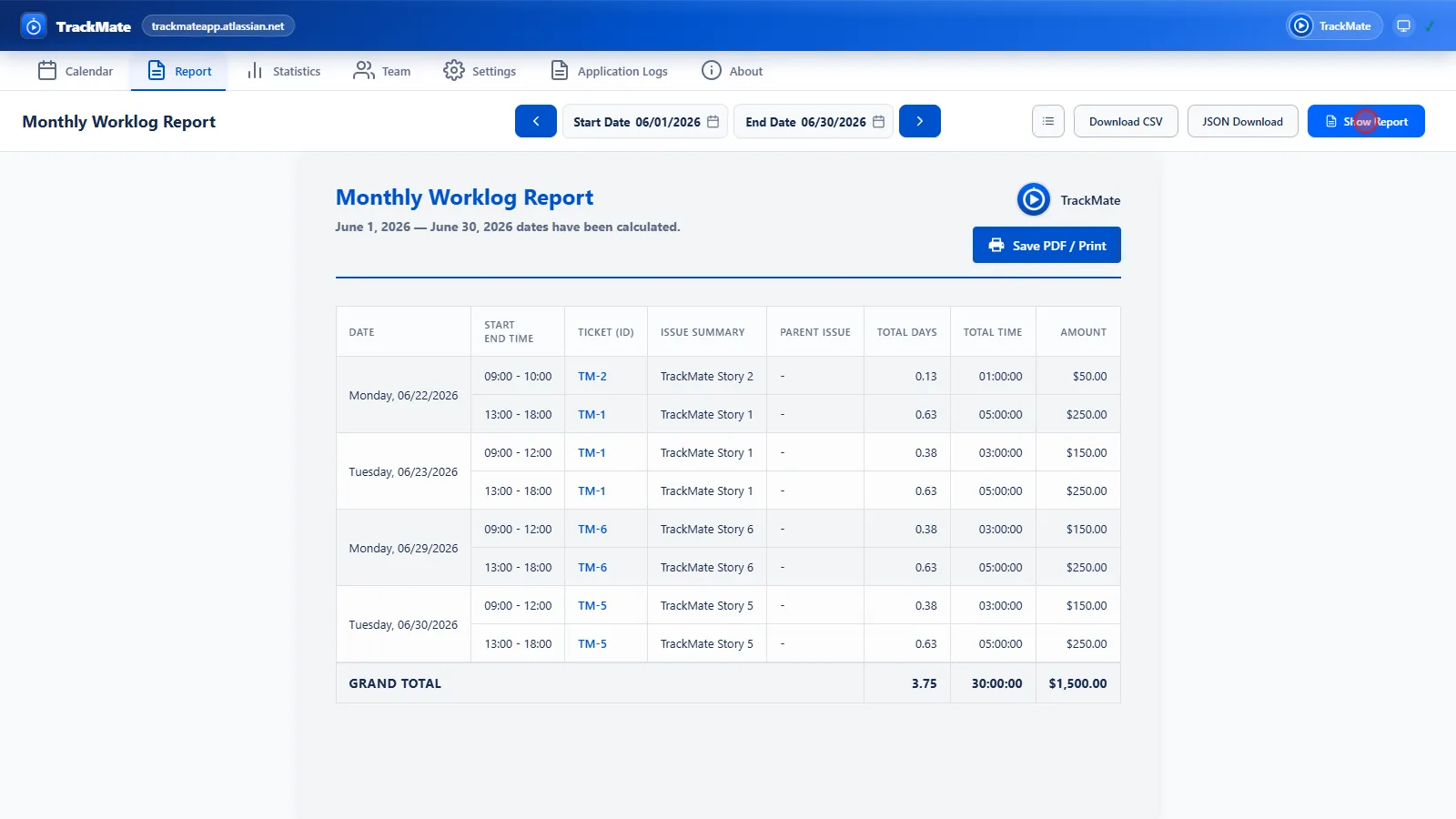Open TM-5 link in 13:00 - 18:00 row
This screenshot has height=819, width=1456.
click(x=592, y=643)
